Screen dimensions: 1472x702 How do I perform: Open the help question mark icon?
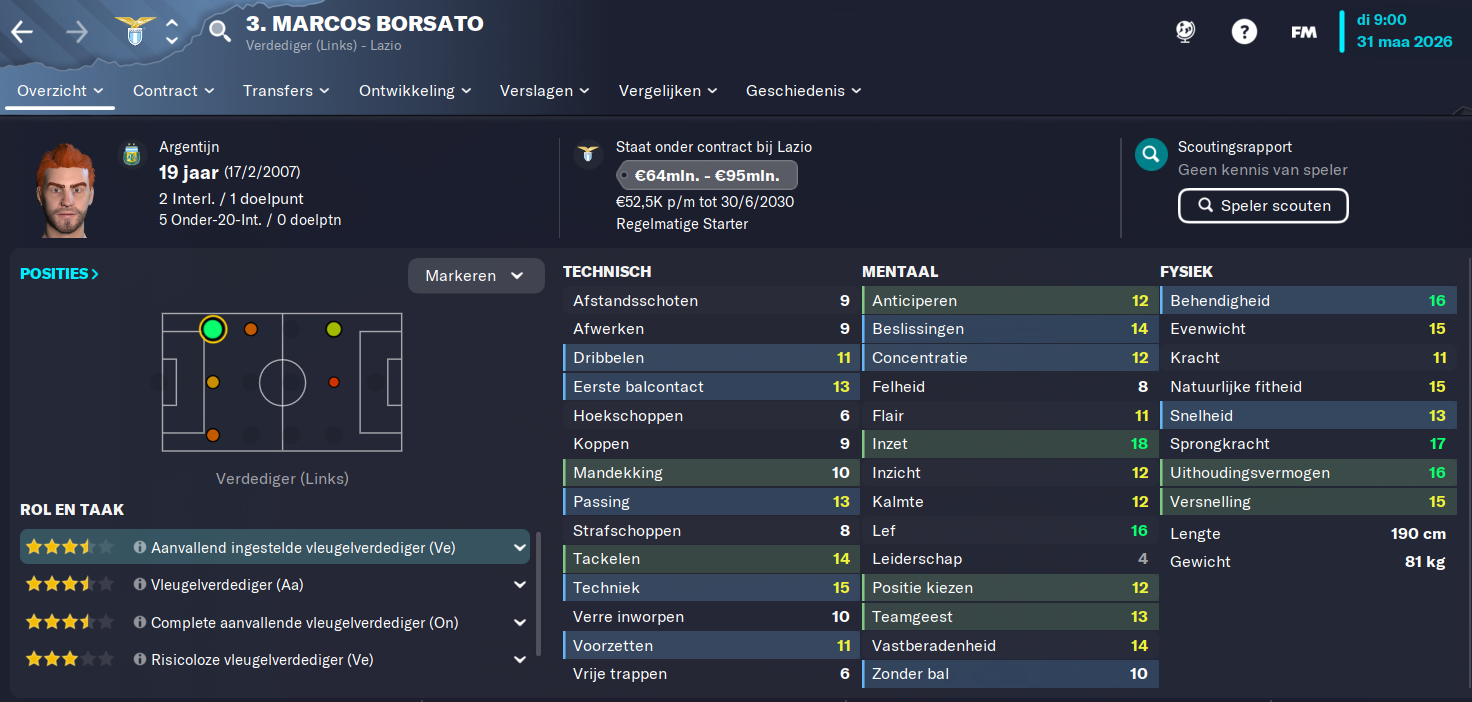(1244, 32)
